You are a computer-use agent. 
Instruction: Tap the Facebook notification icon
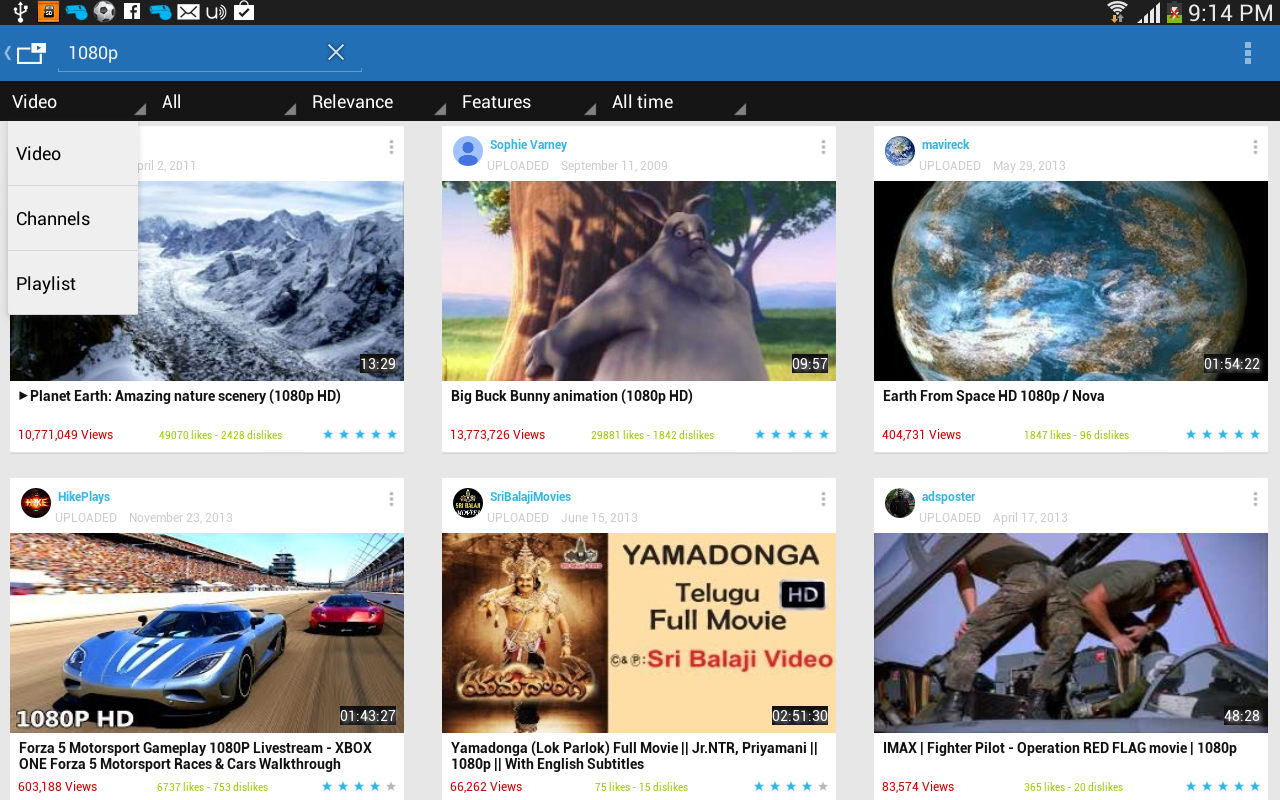(x=132, y=12)
